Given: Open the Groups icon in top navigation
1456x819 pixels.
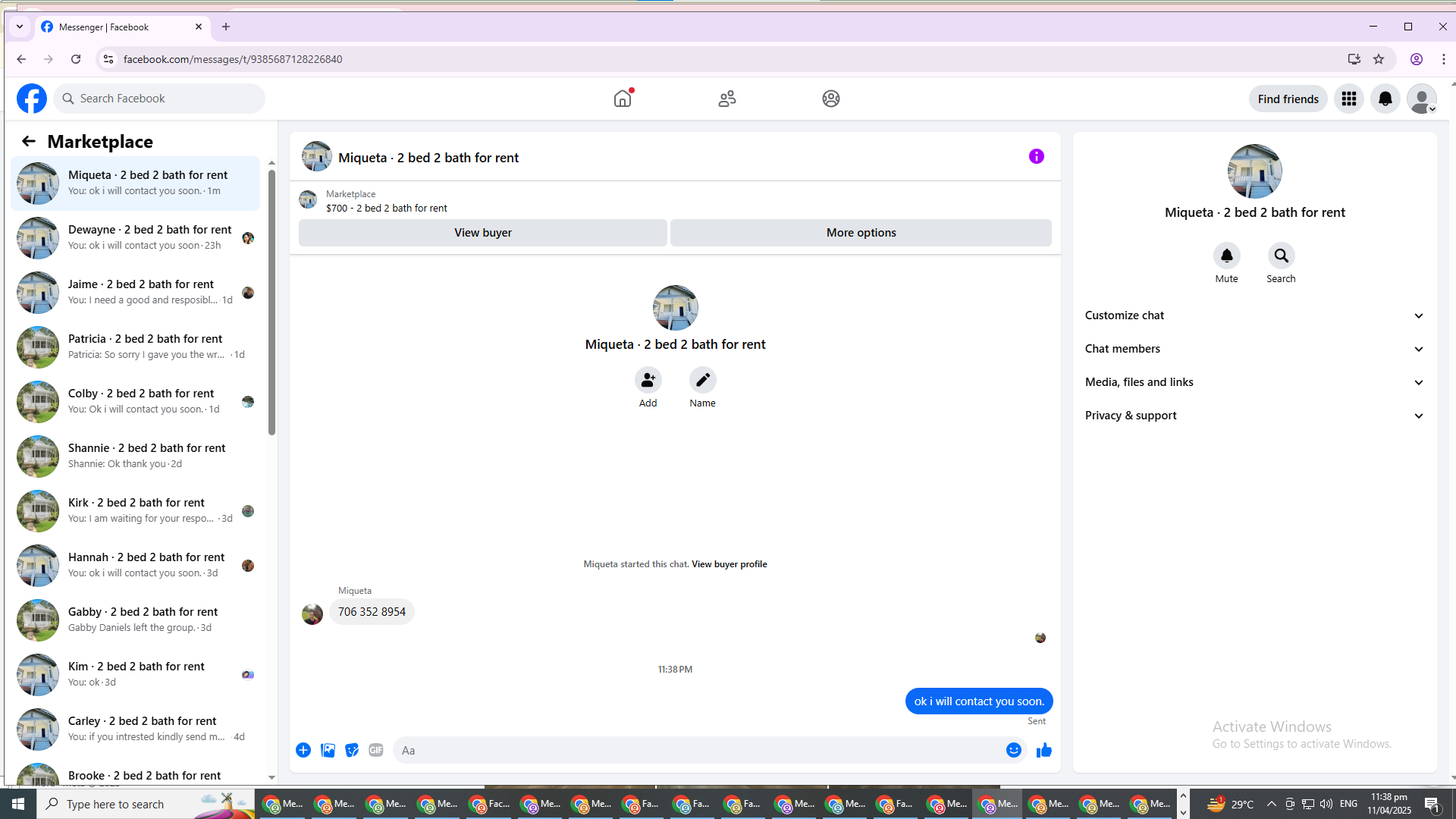Looking at the screenshot, I should [x=831, y=99].
